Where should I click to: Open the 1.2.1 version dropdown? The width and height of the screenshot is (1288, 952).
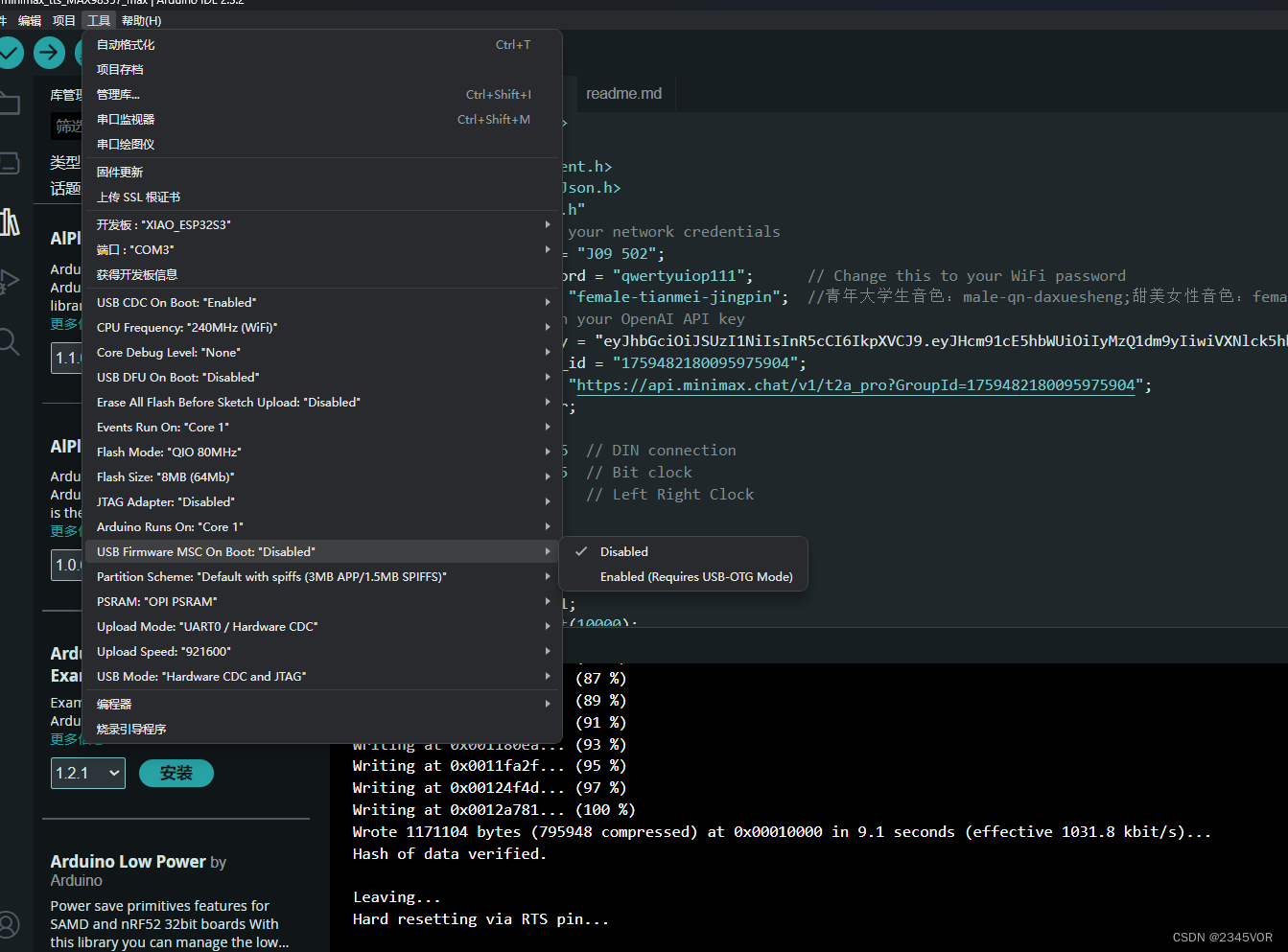(88, 773)
